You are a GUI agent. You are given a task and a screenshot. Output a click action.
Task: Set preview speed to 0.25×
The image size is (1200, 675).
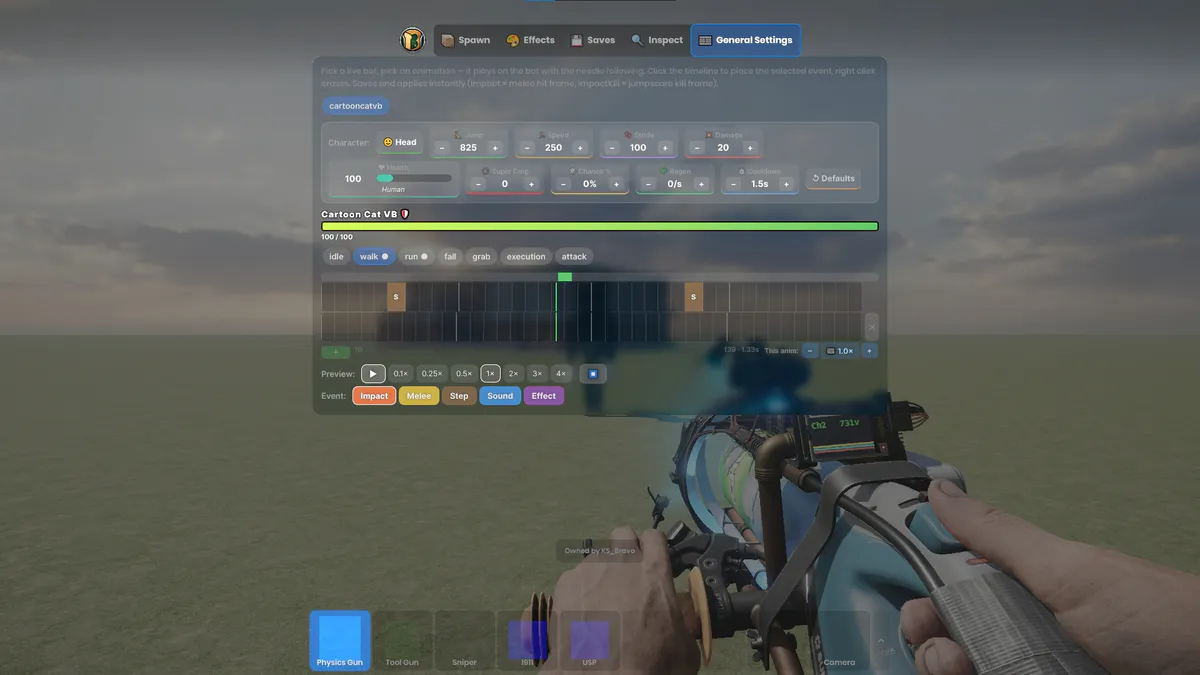pos(432,374)
